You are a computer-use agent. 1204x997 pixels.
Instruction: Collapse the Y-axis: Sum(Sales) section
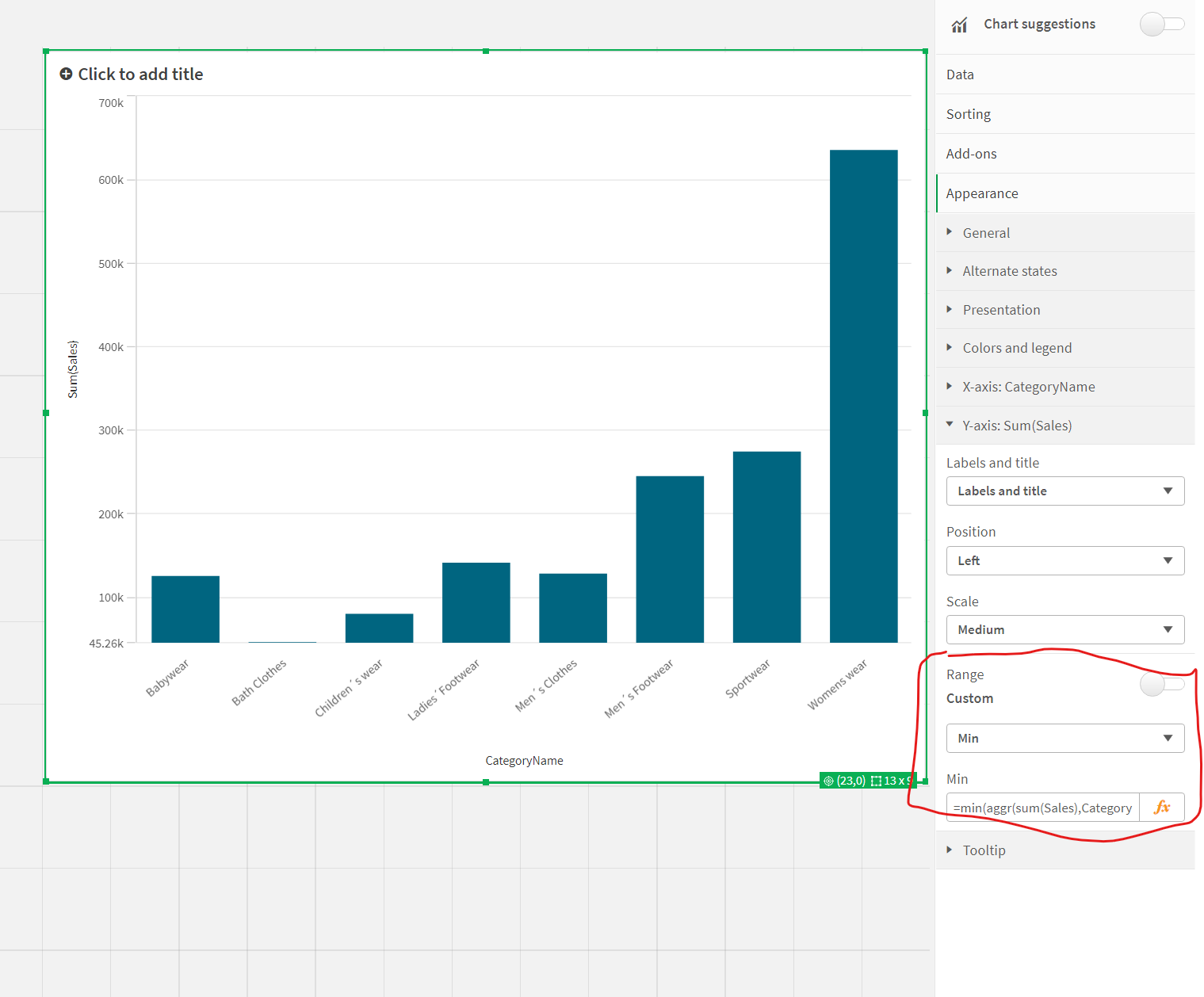click(x=1016, y=426)
